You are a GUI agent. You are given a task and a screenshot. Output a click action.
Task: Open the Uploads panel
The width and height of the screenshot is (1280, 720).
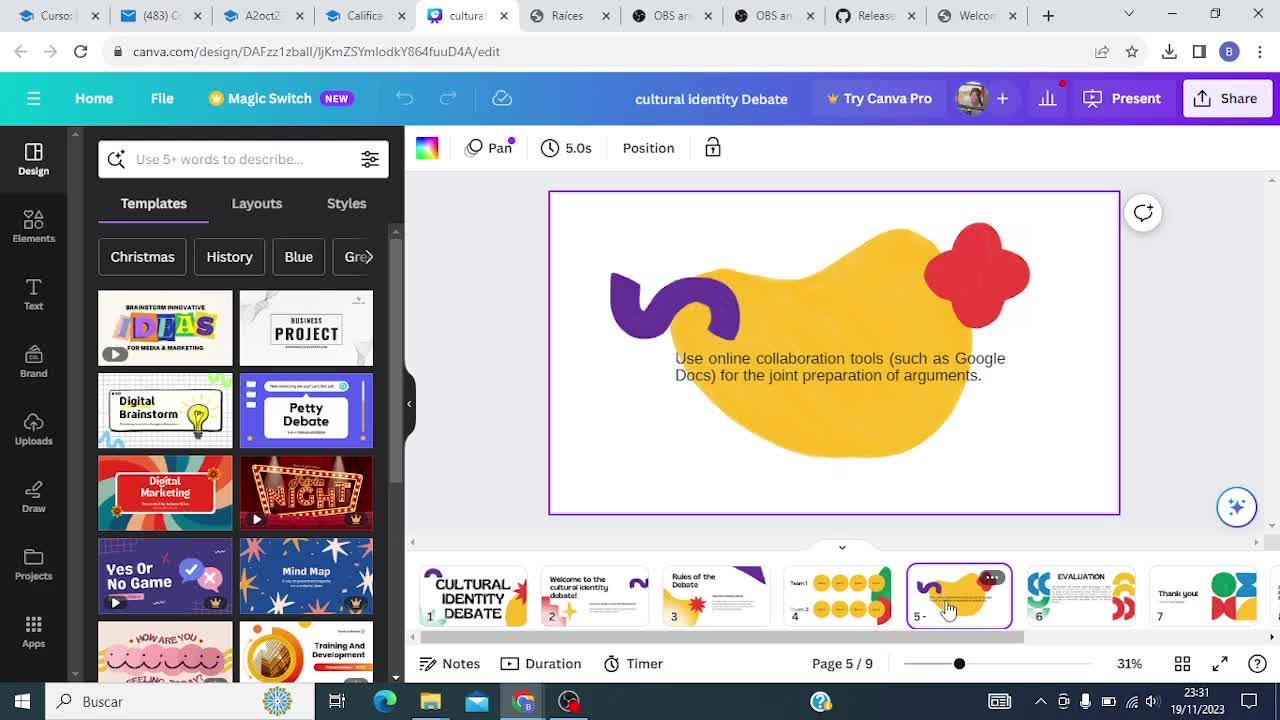click(x=33, y=429)
